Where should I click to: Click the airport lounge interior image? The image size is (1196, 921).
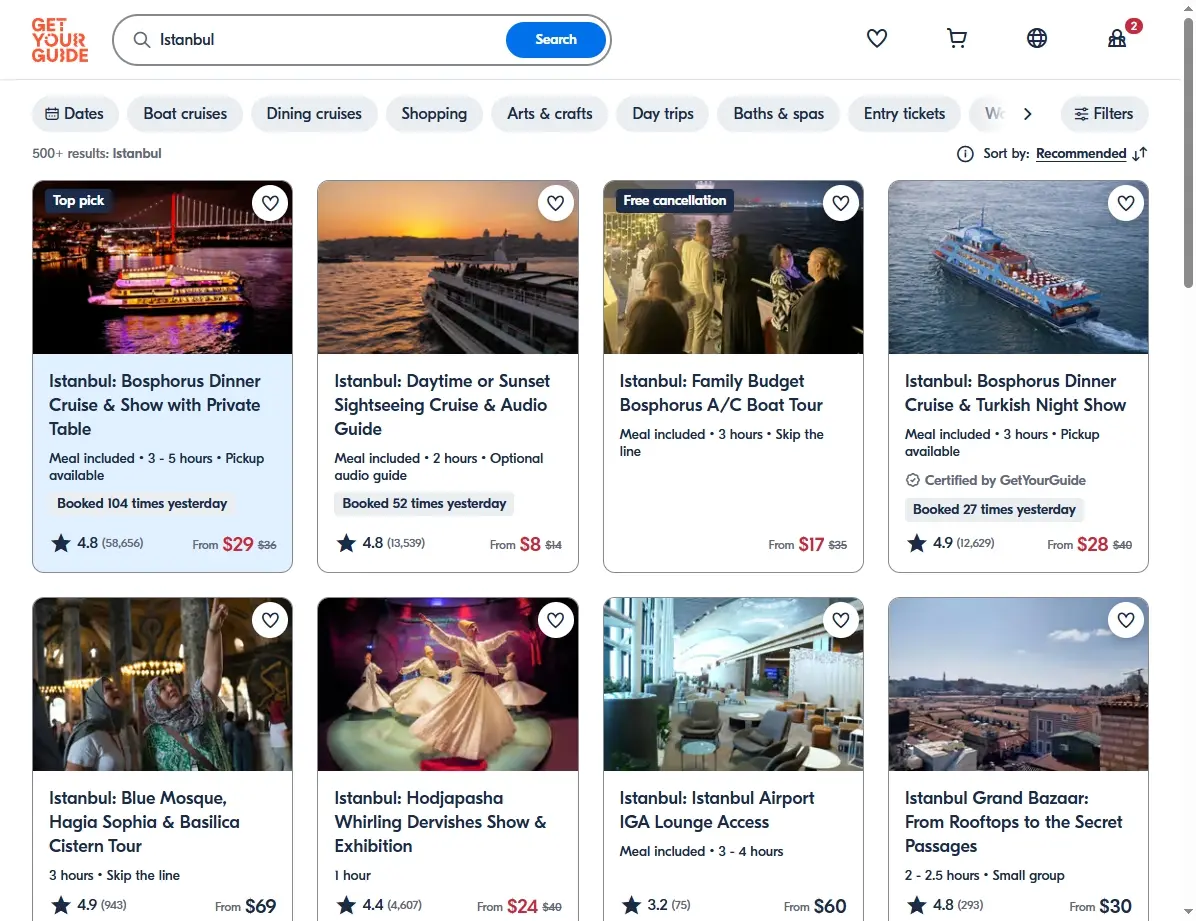(733, 684)
